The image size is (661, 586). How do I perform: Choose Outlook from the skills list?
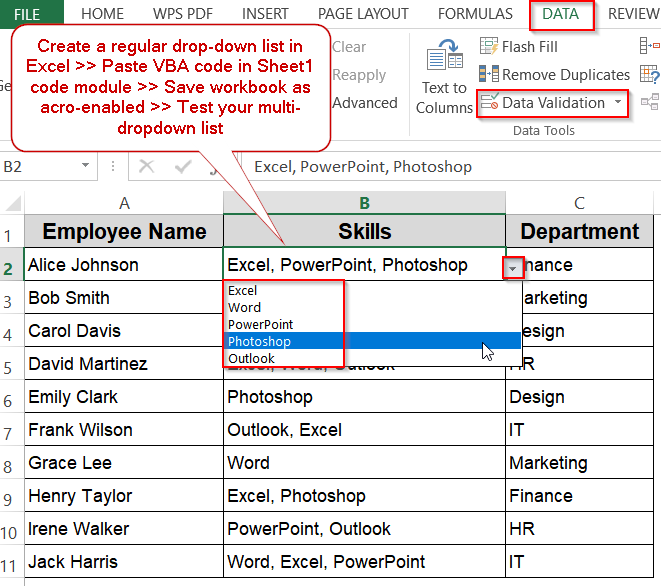coord(251,358)
